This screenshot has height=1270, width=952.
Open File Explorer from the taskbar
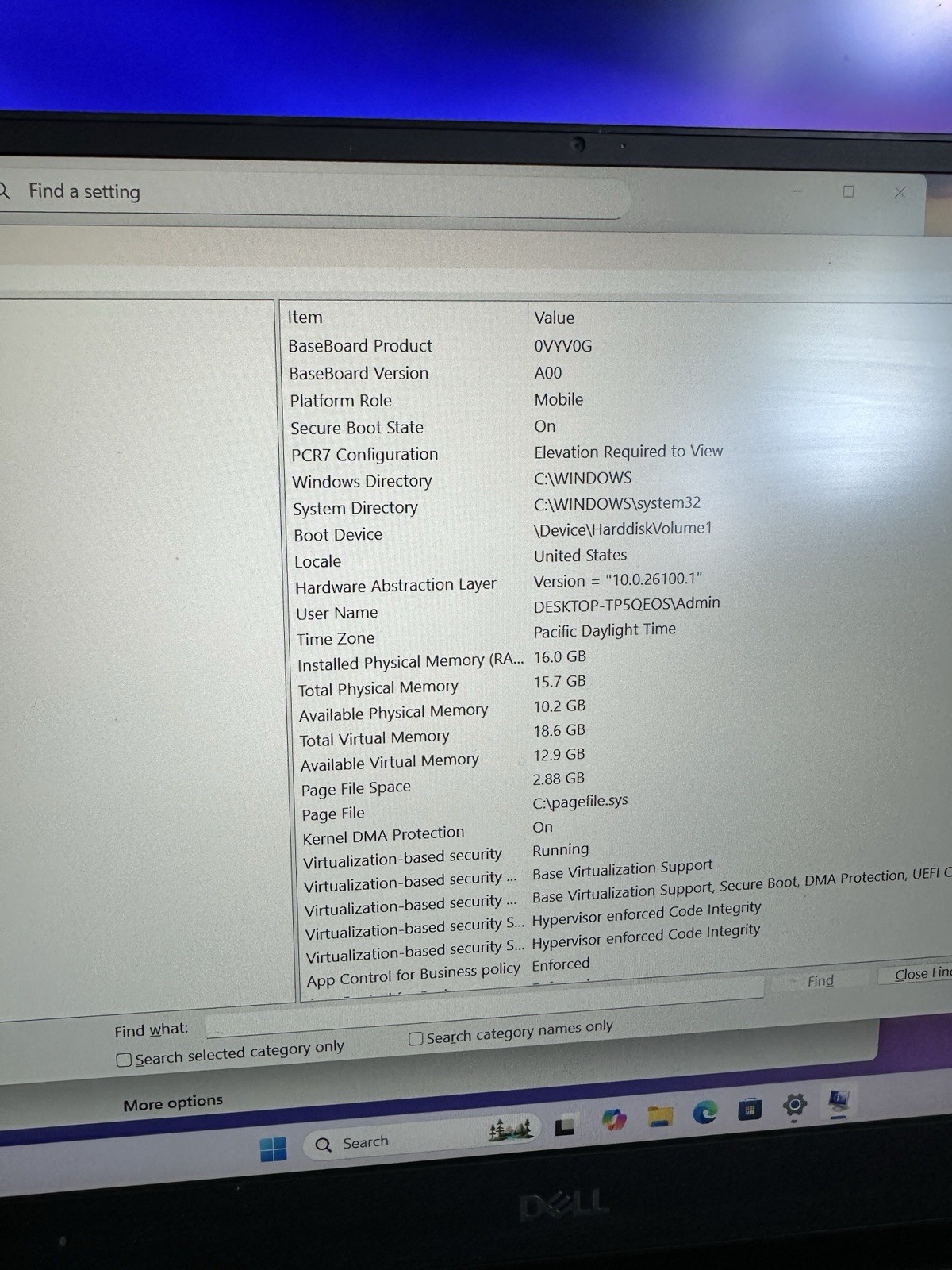pos(659,1115)
